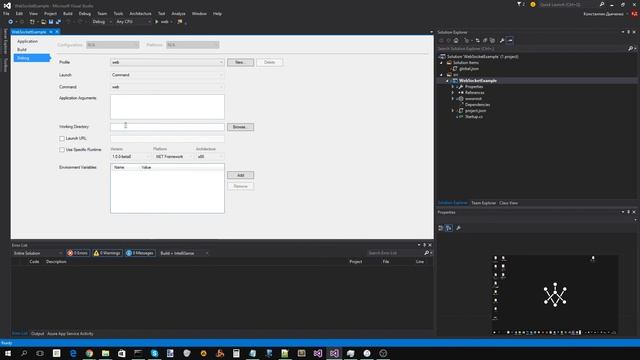
Task: Select Startup.cs in Solution Explorer
Action: click(x=473, y=117)
